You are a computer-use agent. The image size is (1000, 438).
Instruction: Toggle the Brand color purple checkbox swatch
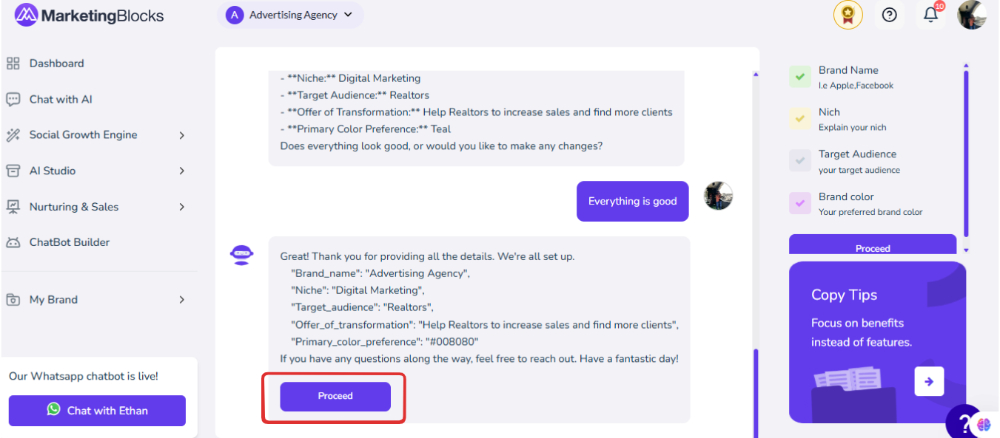pyautogui.click(x=800, y=203)
